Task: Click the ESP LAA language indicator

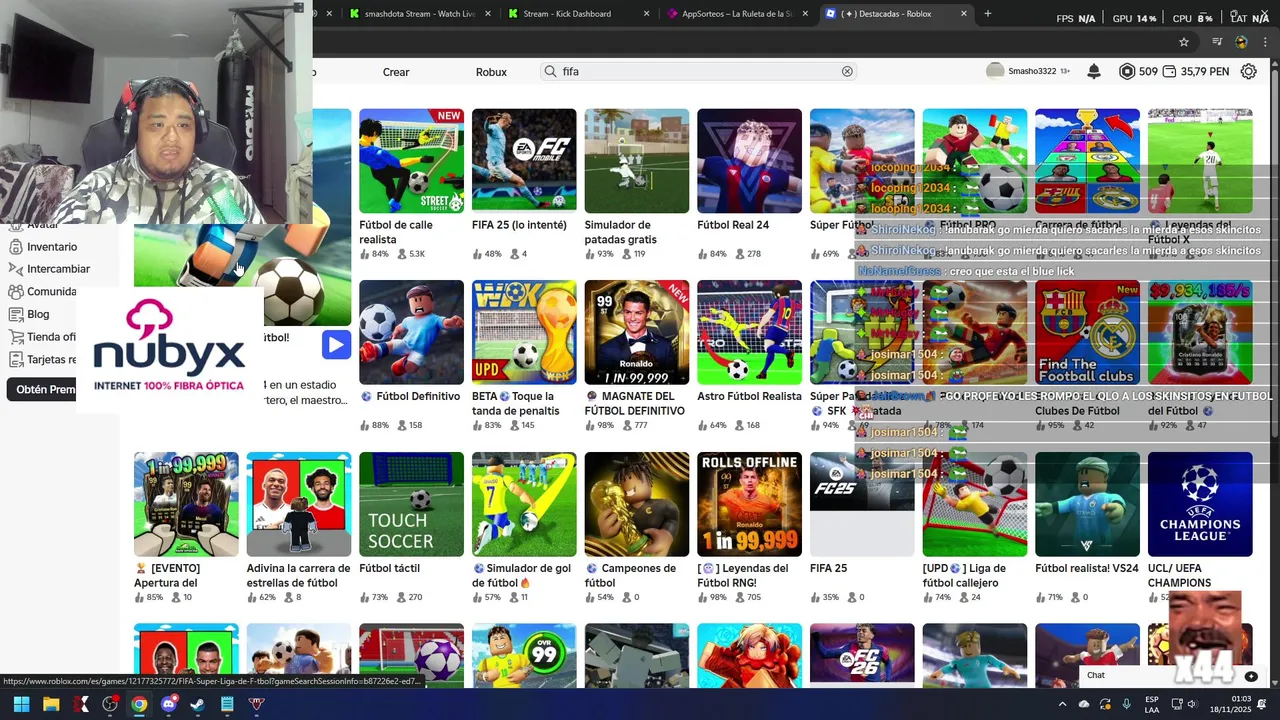Action: tap(1152, 704)
